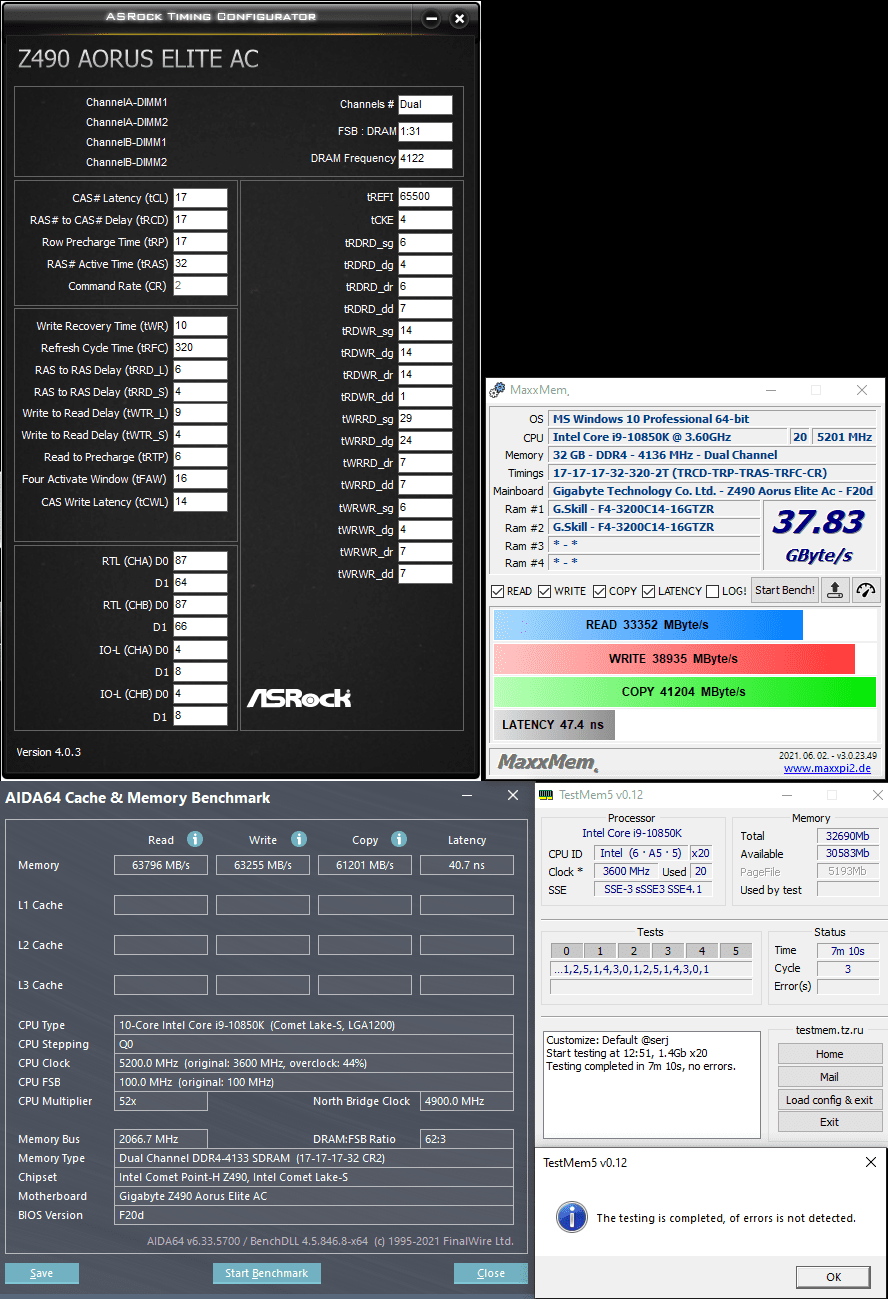The height and width of the screenshot is (1299, 888).
Task: Click the testmem.tz.ru label
Action: [829, 1029]
